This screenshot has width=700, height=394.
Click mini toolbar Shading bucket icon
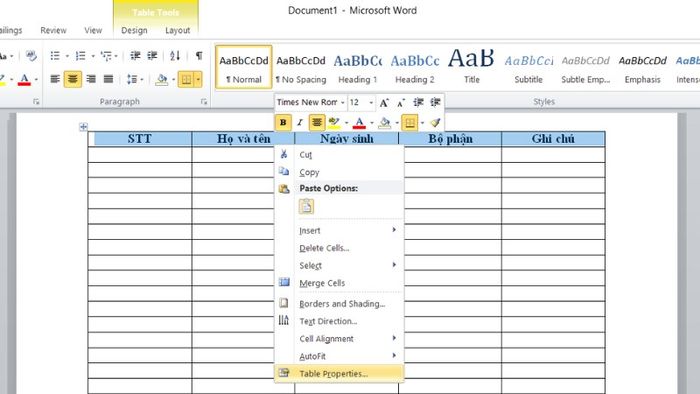coord(384,122)
